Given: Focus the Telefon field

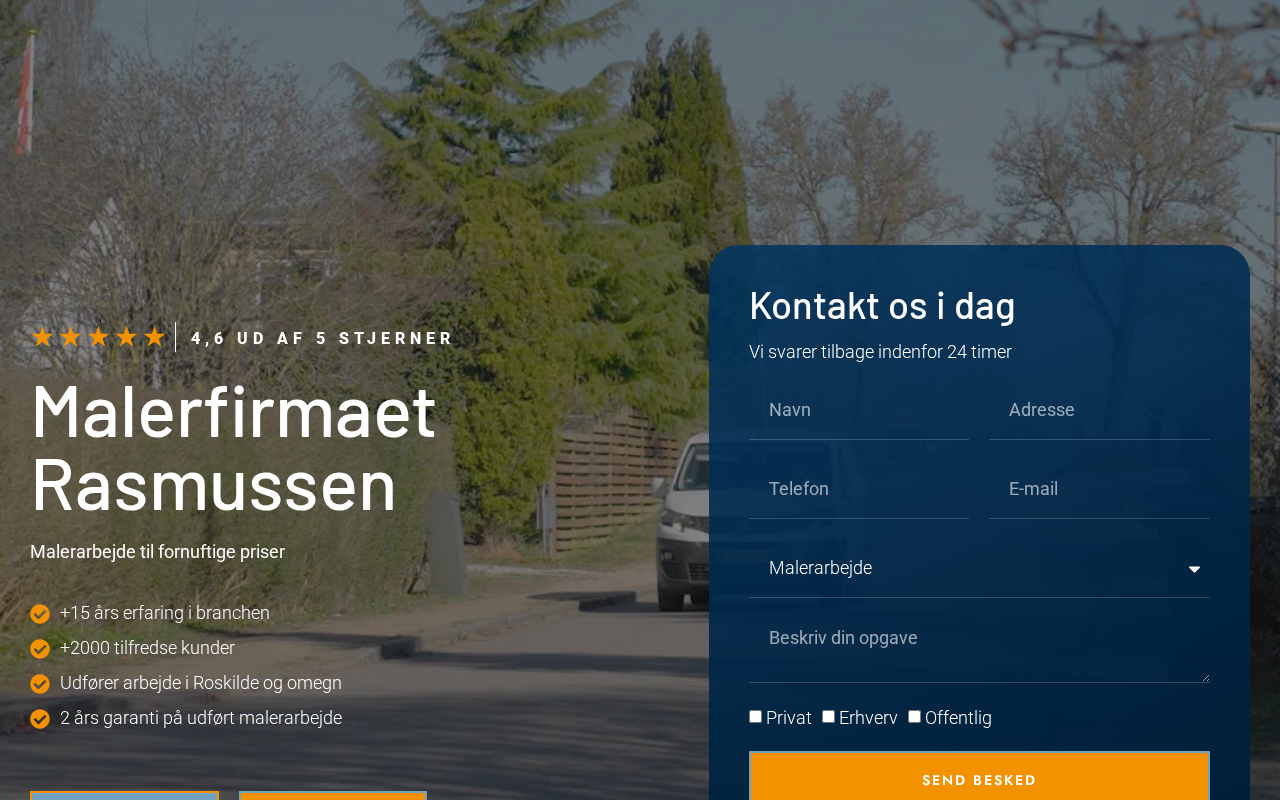Looking at the screenshot, I should [859, 489].
